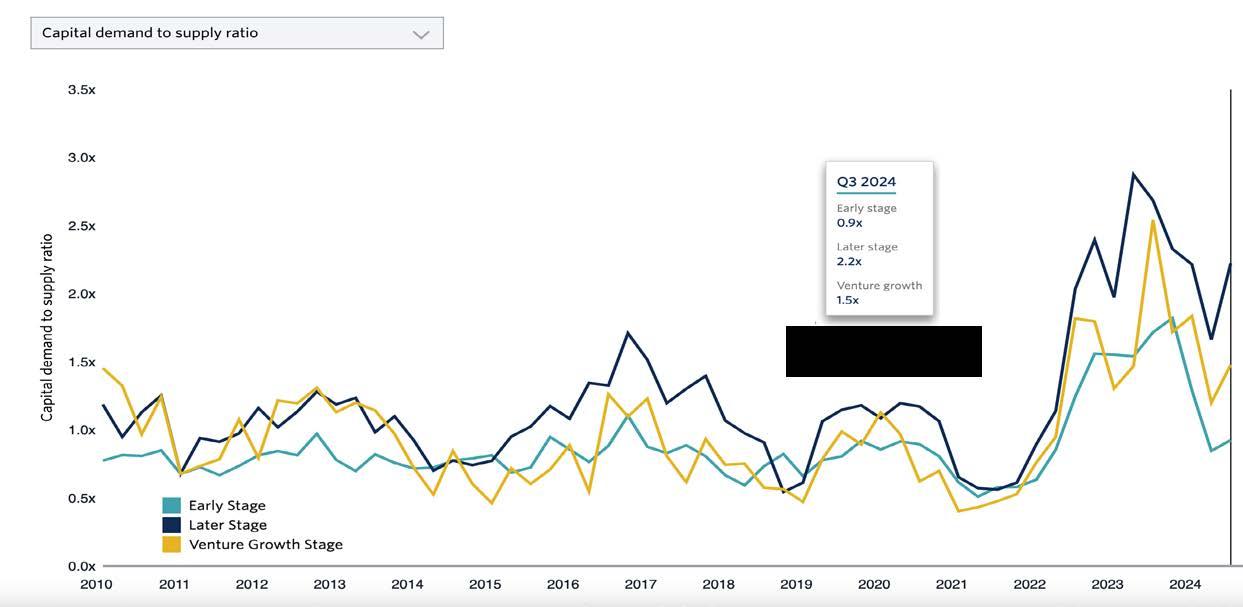Toggle the Venture Growth Stage legend label
This screenshot has height=607, width=1243.
click(x=265, y=544)
